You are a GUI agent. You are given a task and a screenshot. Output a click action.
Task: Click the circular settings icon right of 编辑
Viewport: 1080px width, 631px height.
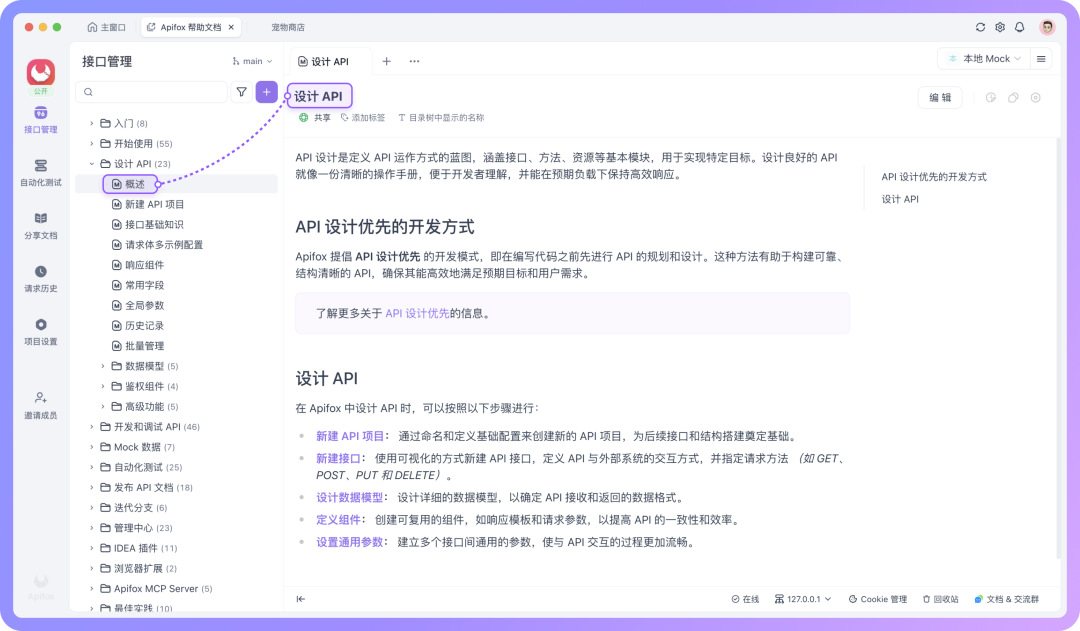1035,98
